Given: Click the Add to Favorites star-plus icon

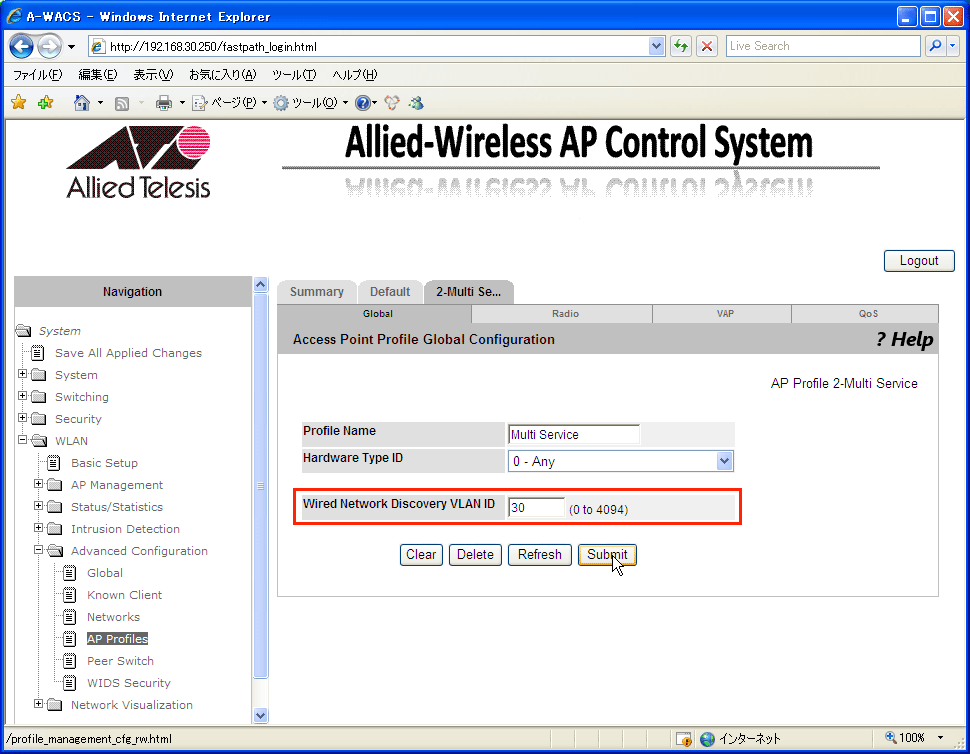Looking at the screenshot, I should [x=45, y=103].
